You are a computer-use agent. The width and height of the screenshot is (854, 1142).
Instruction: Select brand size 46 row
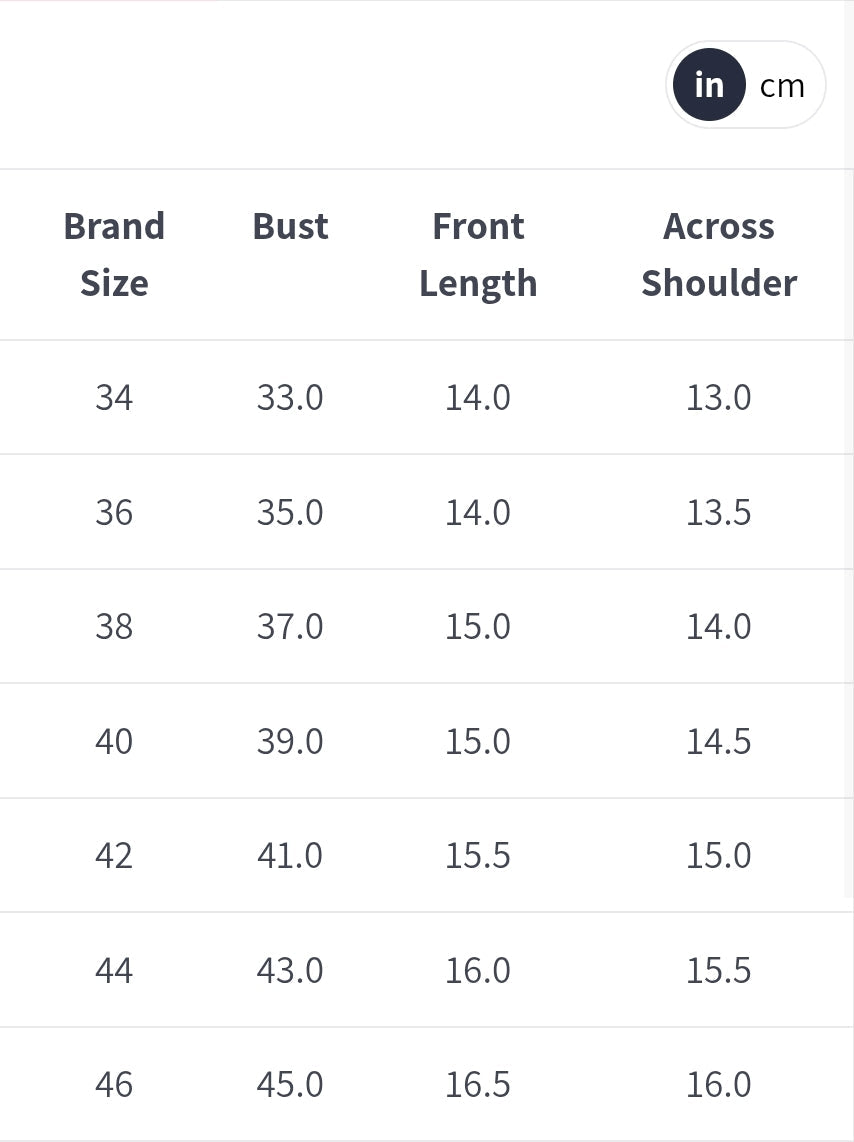click(114, 1084)
